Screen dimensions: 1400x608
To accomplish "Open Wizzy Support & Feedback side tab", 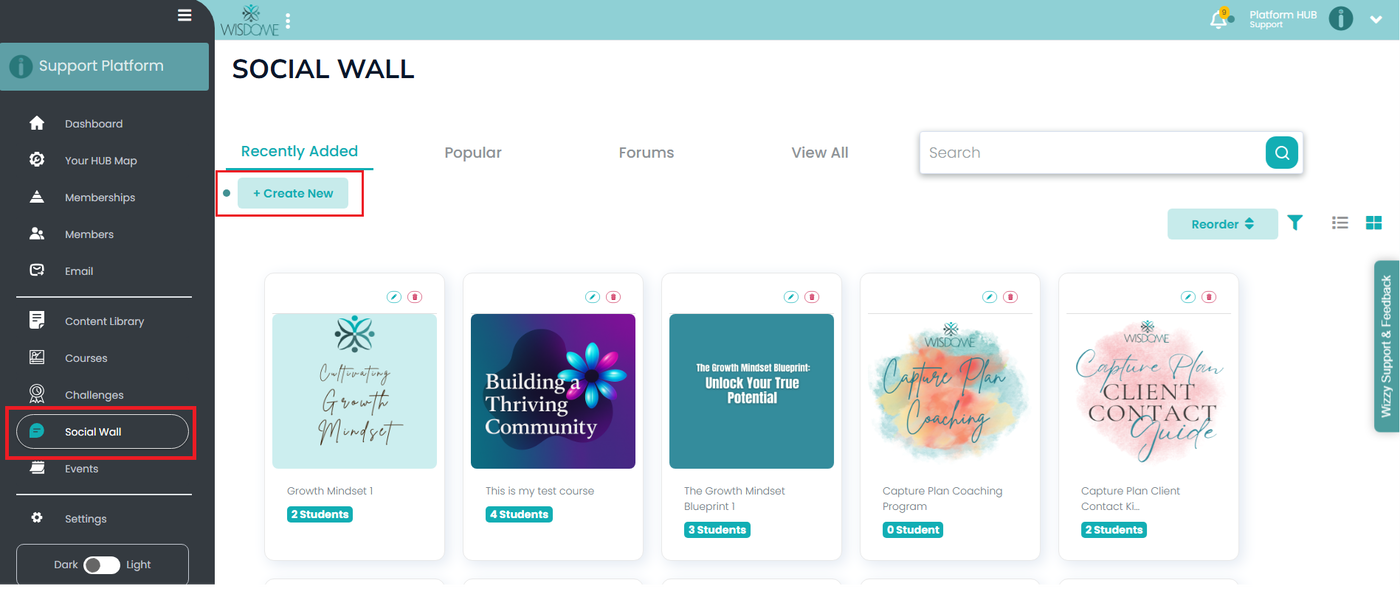I will (x=1386, y=346).
